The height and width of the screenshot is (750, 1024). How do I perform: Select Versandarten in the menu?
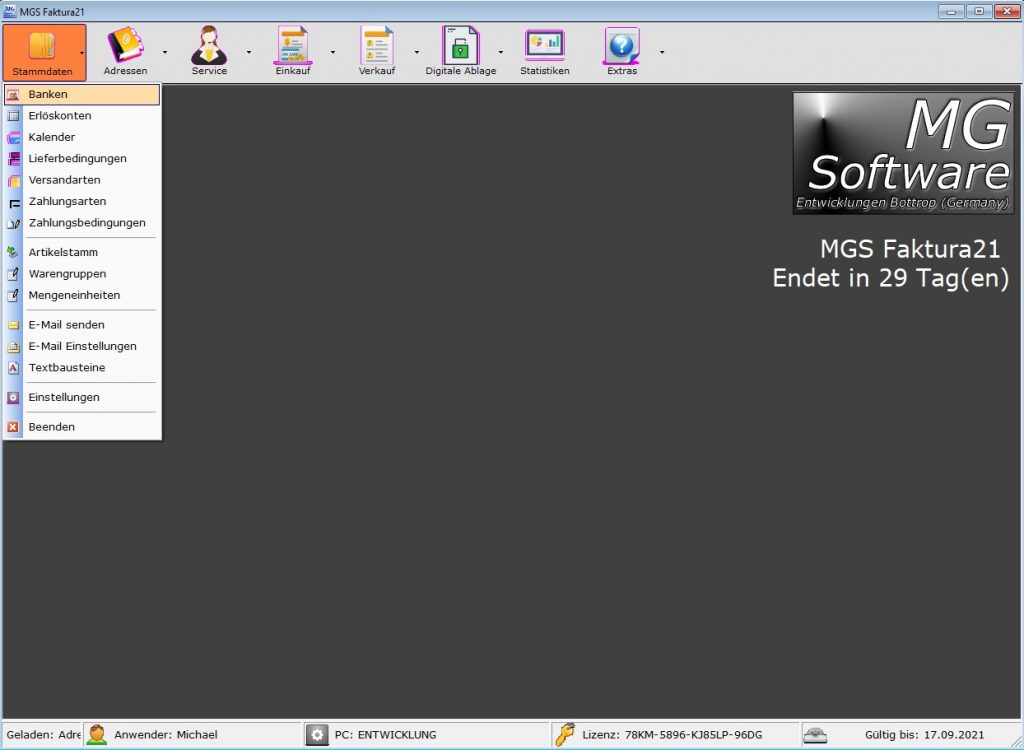[82, 180]
